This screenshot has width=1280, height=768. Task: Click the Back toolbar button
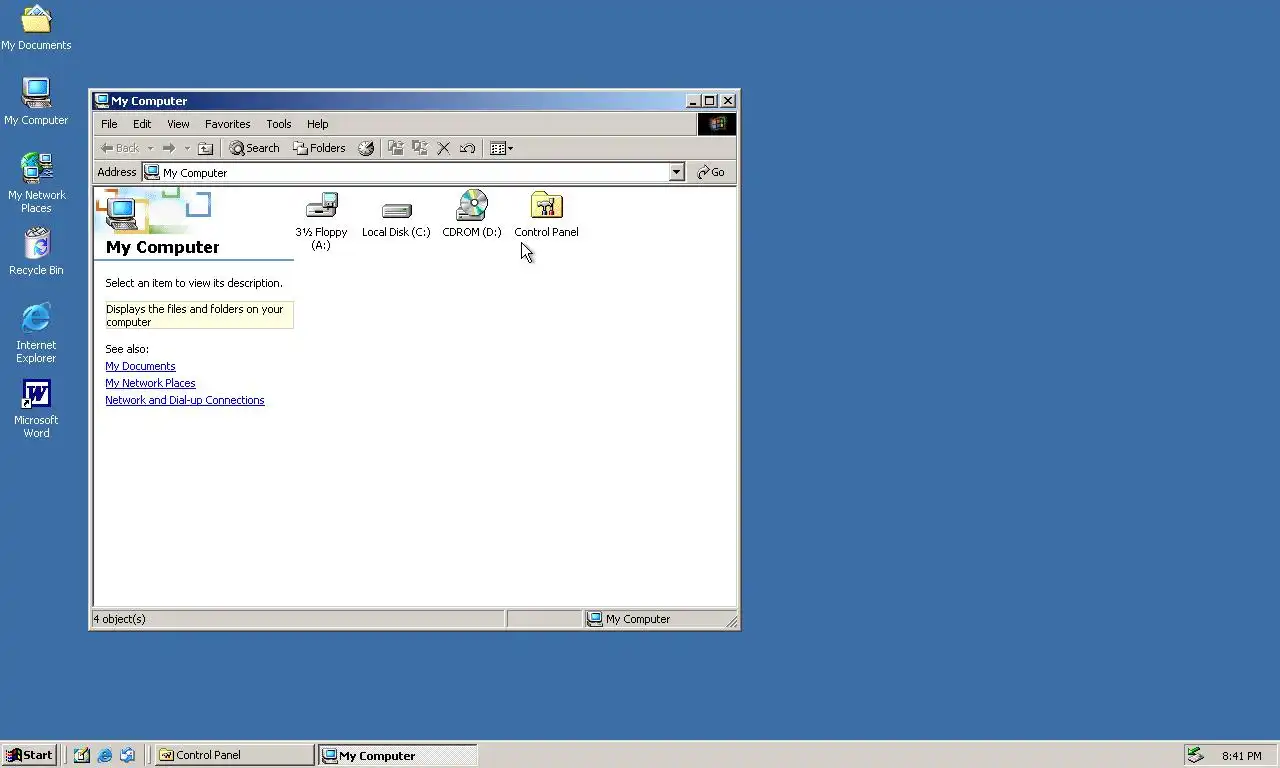[120, 148]
